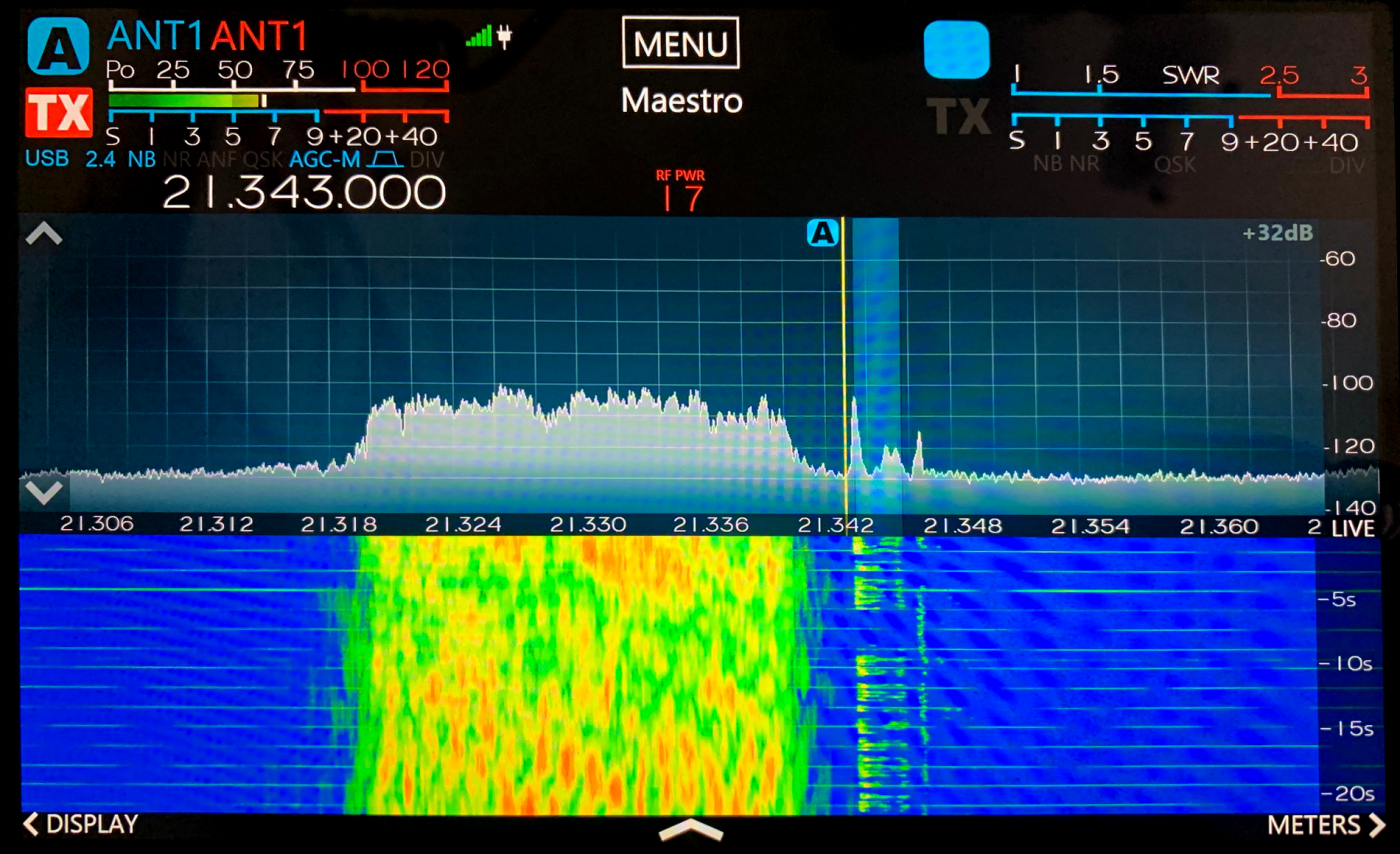Image resolution: width=1400 pixels, height=854 pixels.
Task: Toggle DIV diversity on slice A
Action: pos(428,159)
